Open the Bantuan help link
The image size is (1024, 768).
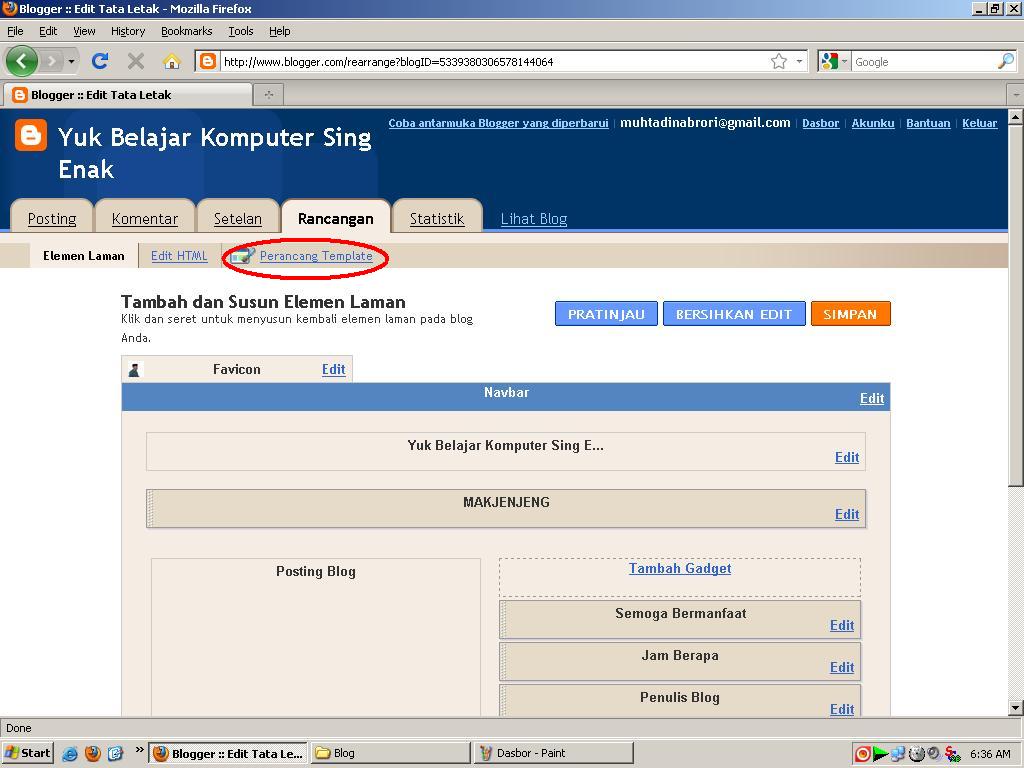928,123
